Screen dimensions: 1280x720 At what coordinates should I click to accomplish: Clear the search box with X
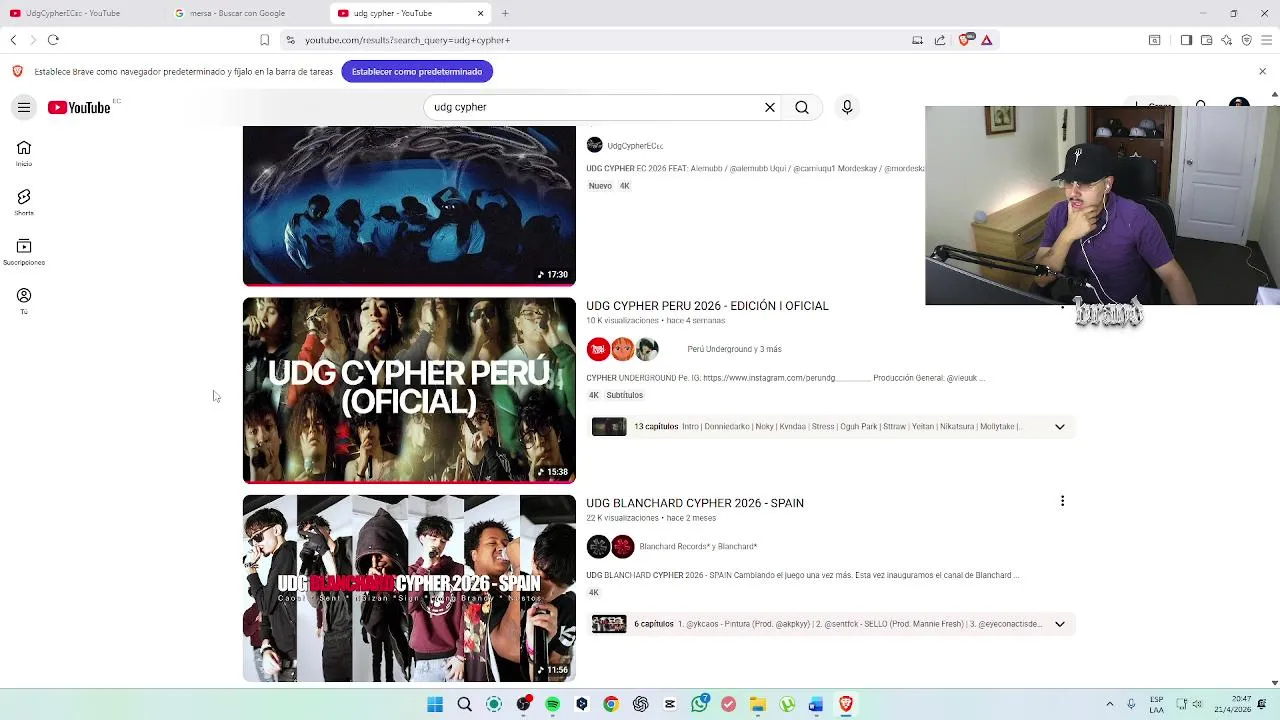click(x=770, y=107)
